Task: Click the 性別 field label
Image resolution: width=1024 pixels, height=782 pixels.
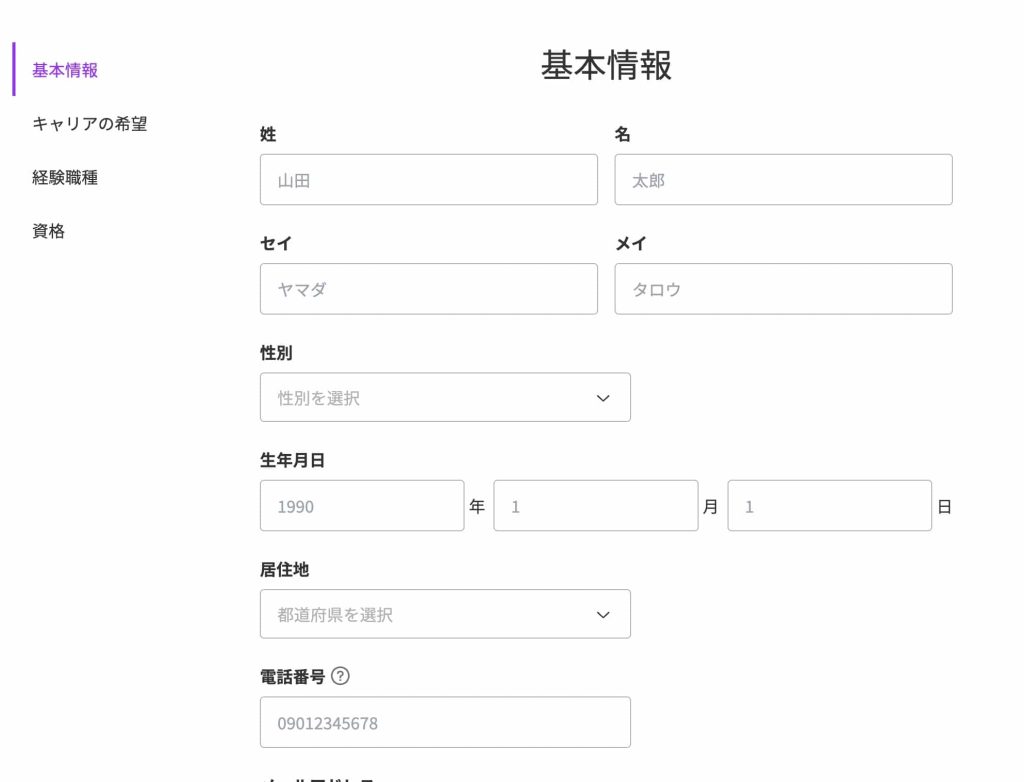Action: 276,353
